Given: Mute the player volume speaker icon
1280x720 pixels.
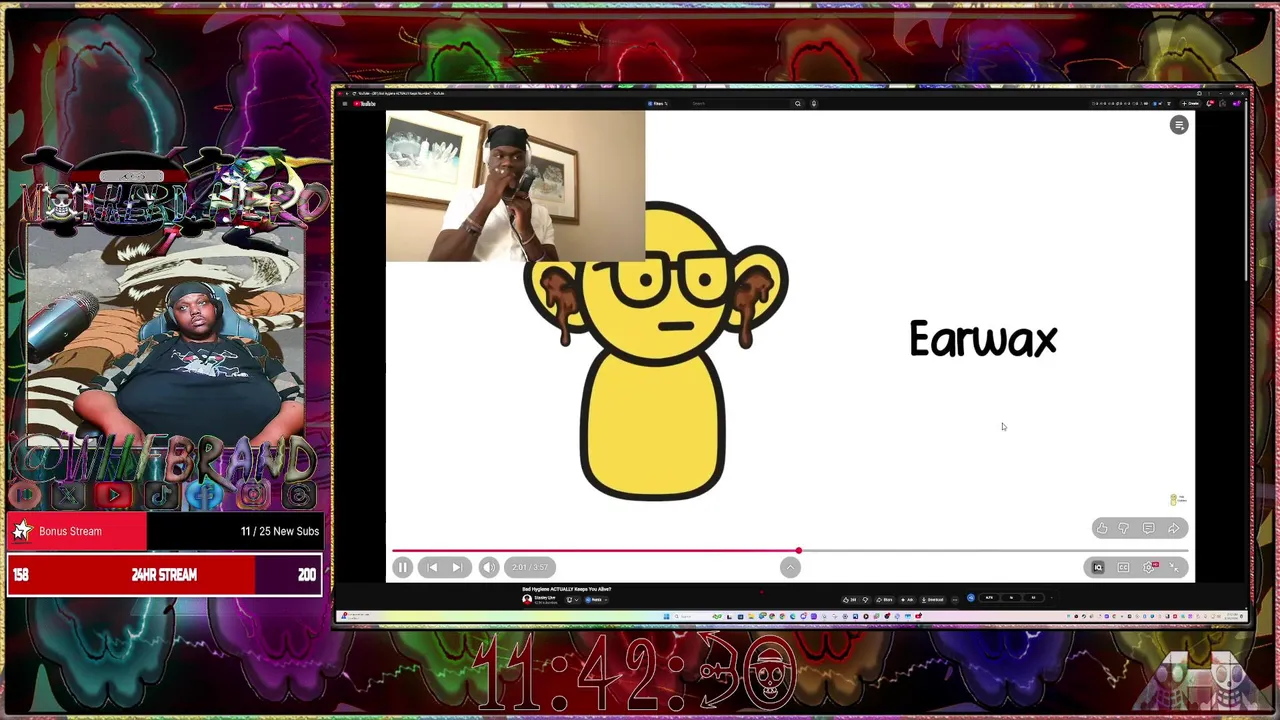Looking at the screenshot, I should 488,567.
